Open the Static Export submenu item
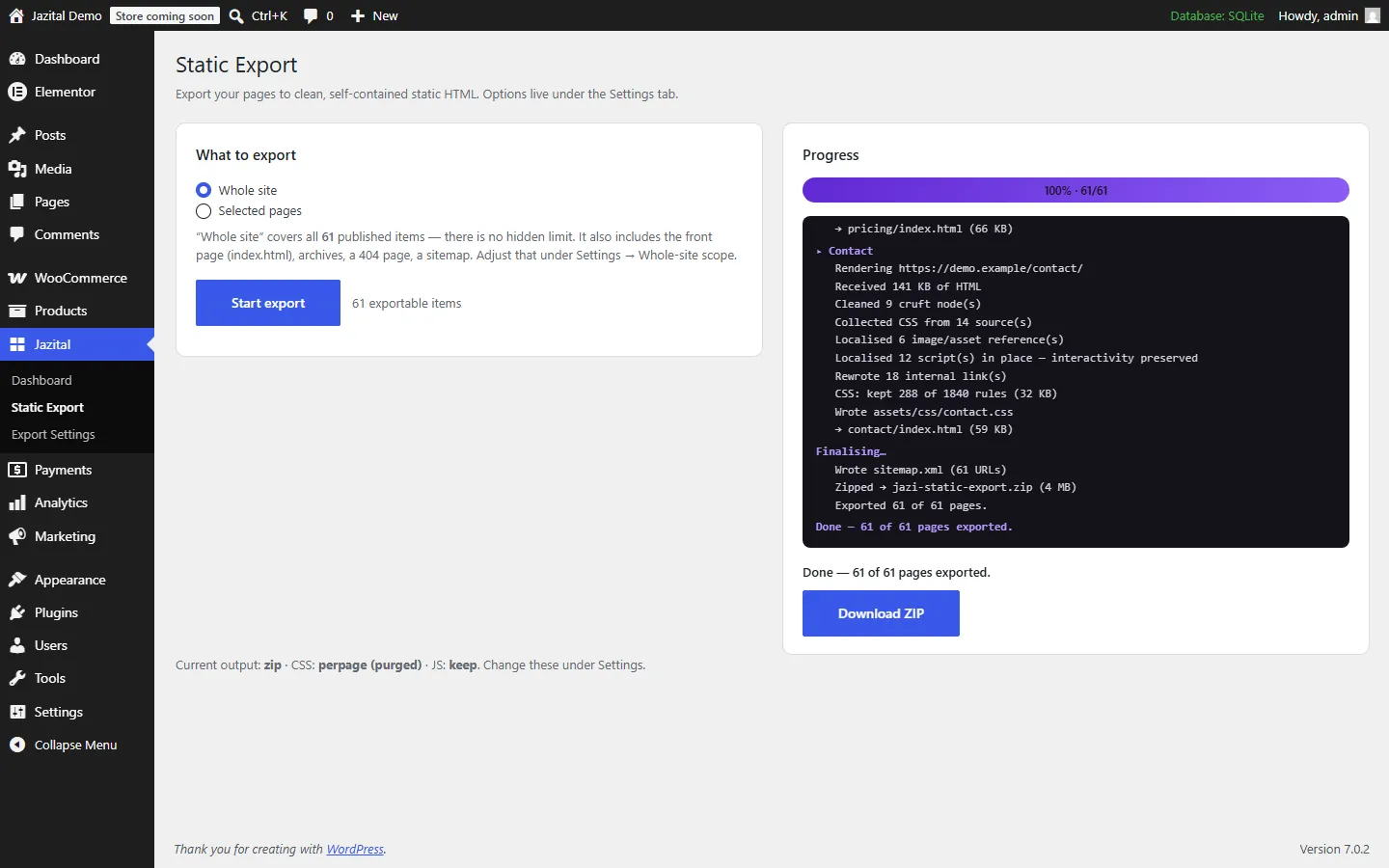The image size is (1389, 868). tap(47, 407)
